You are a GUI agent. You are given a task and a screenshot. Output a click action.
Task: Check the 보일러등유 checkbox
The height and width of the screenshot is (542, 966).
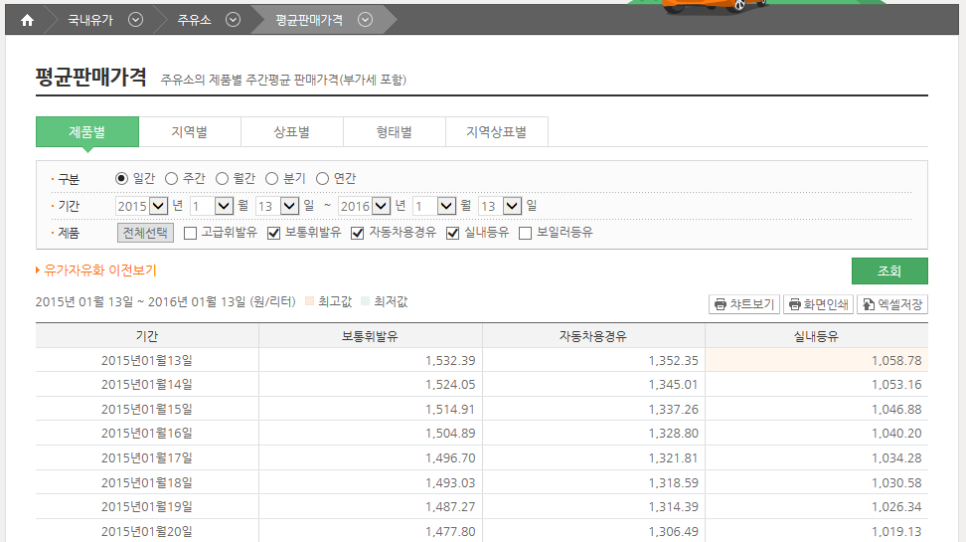click(x=526, y=233)
